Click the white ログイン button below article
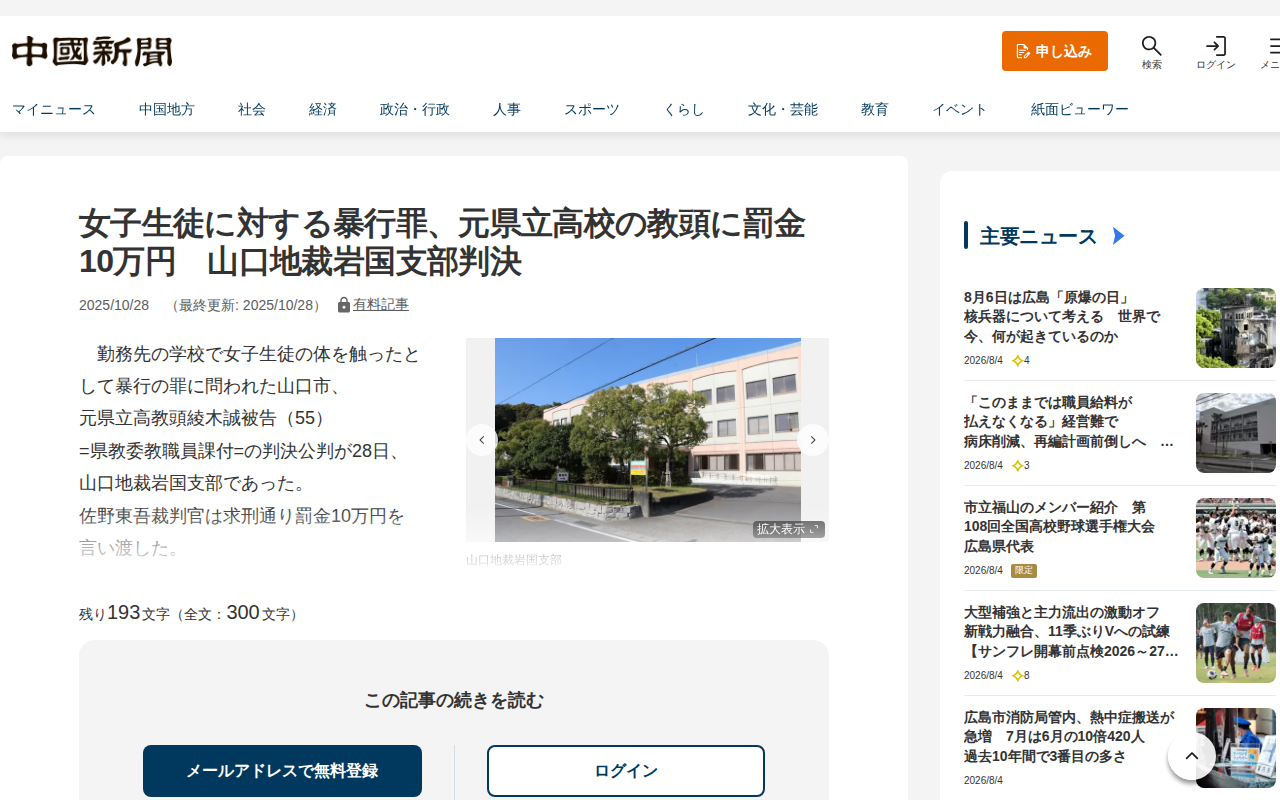1280x800 pixels. point(626,771)
